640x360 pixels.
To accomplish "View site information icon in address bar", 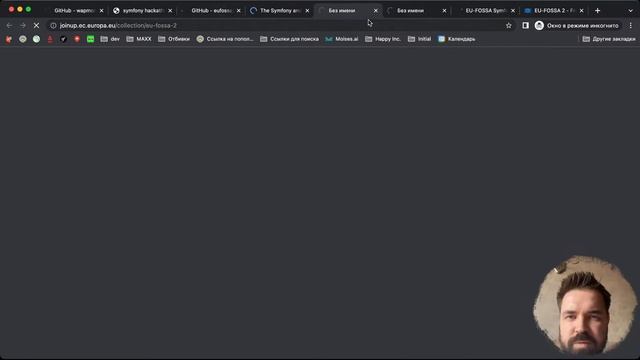I will click(53, 25).
